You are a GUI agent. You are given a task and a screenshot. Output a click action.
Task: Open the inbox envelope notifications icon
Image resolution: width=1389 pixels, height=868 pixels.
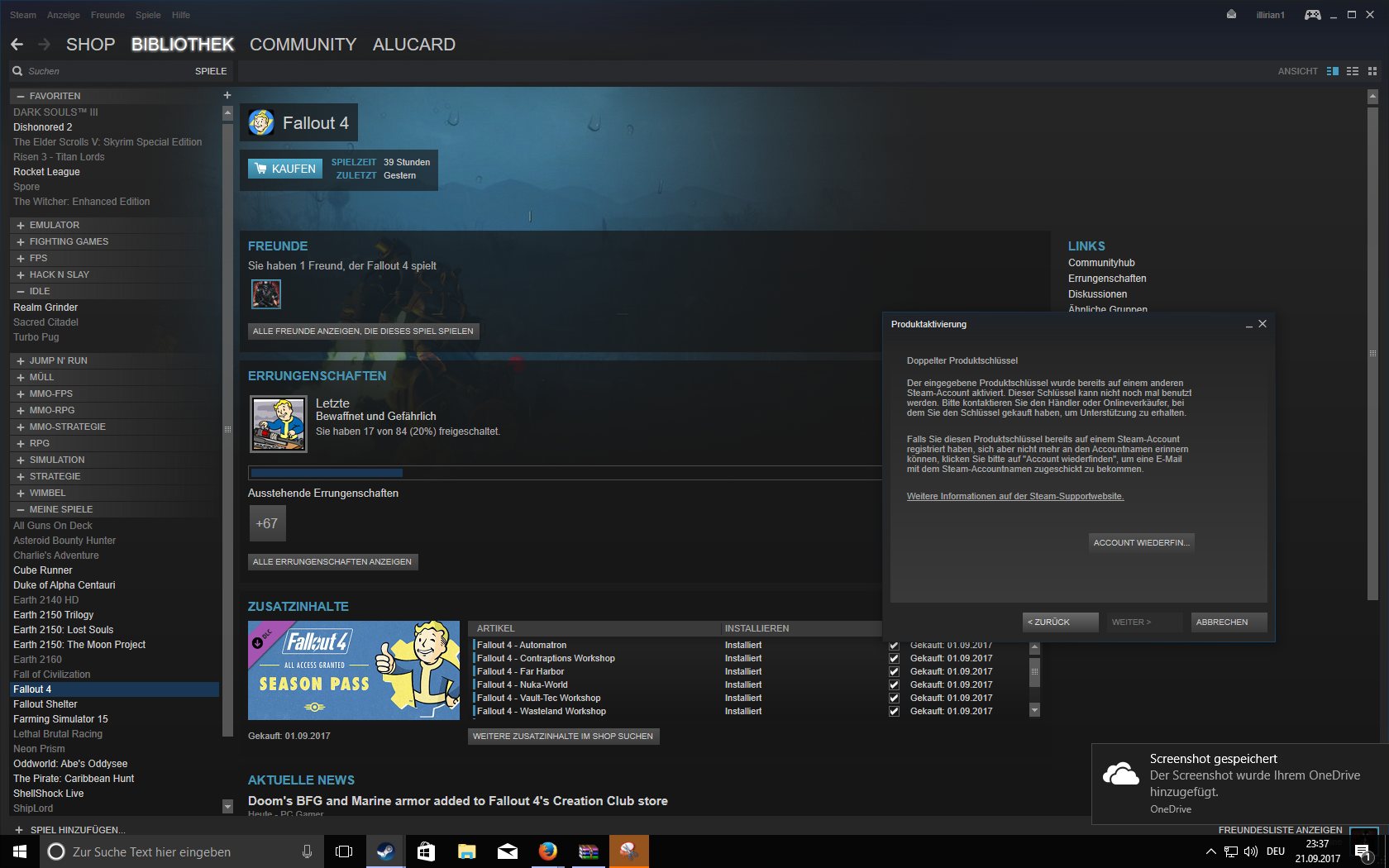(1231, 15)
